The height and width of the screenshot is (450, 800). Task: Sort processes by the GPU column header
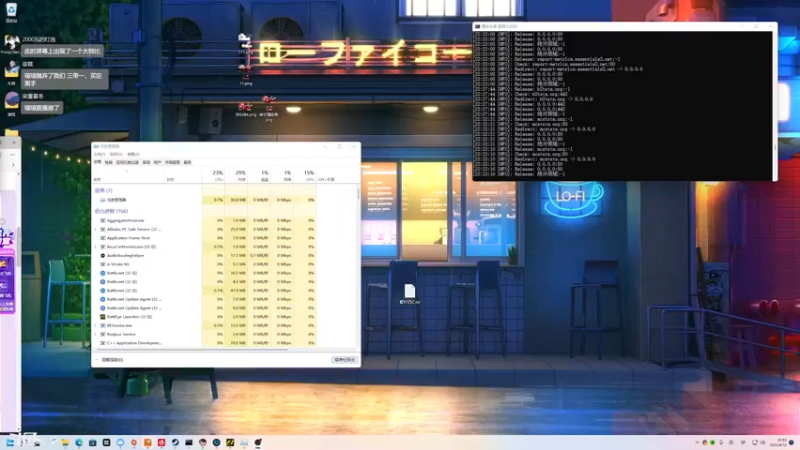305,176
